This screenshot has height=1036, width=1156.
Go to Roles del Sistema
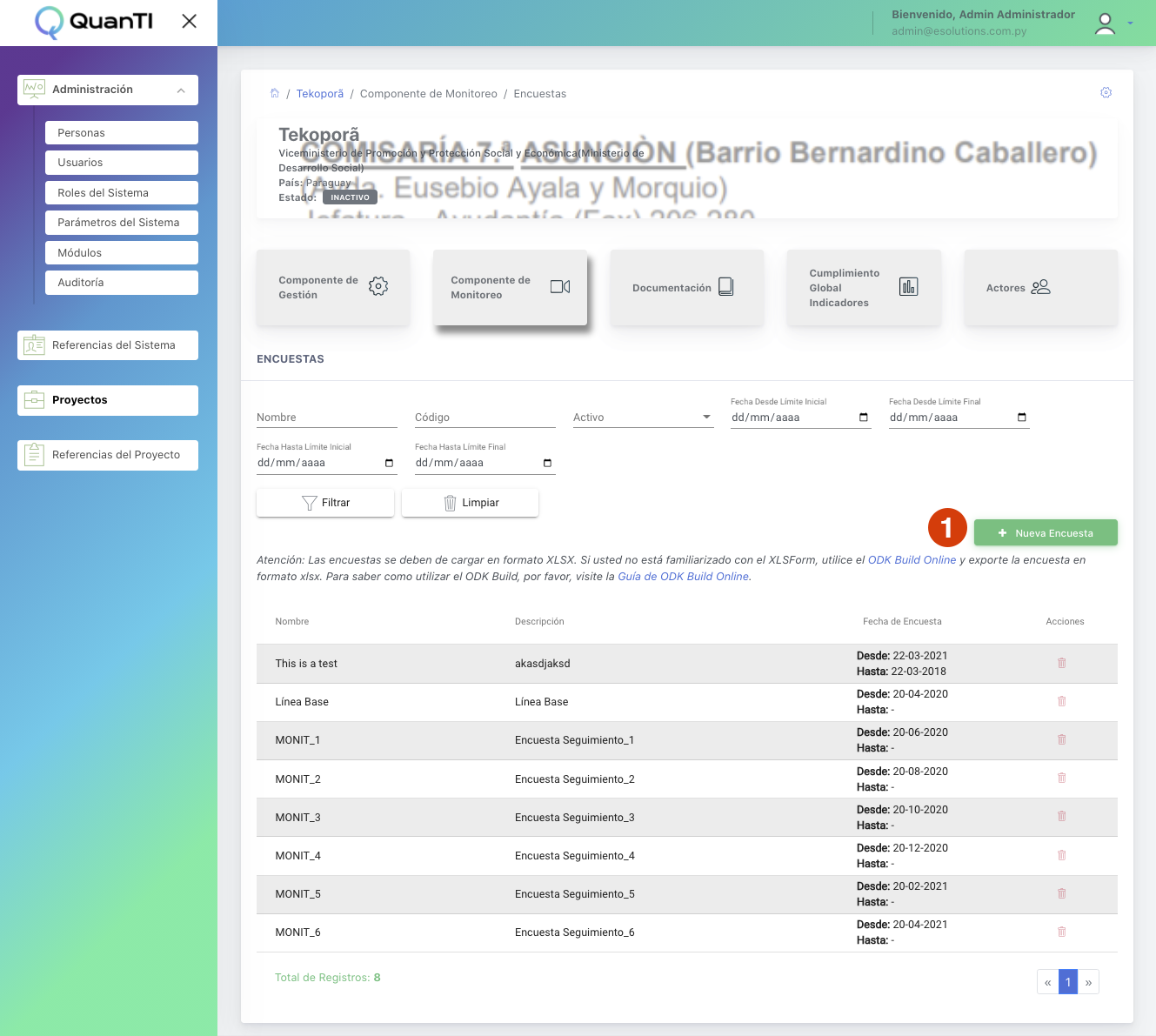[x=122, y=192]
